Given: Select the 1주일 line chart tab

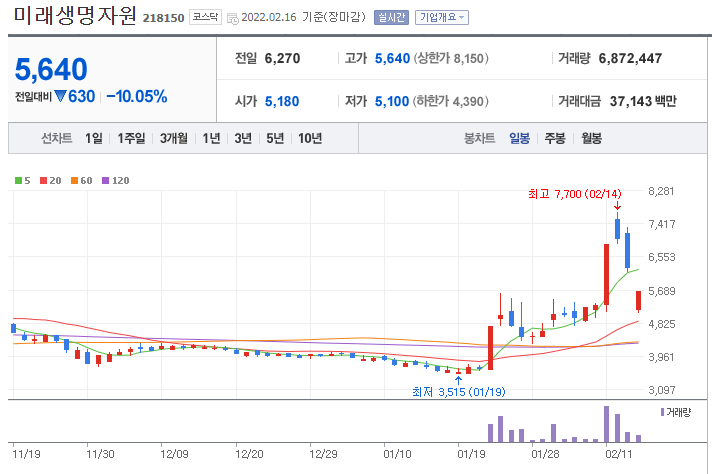Looking at the screenshot, I should (131, 138).
